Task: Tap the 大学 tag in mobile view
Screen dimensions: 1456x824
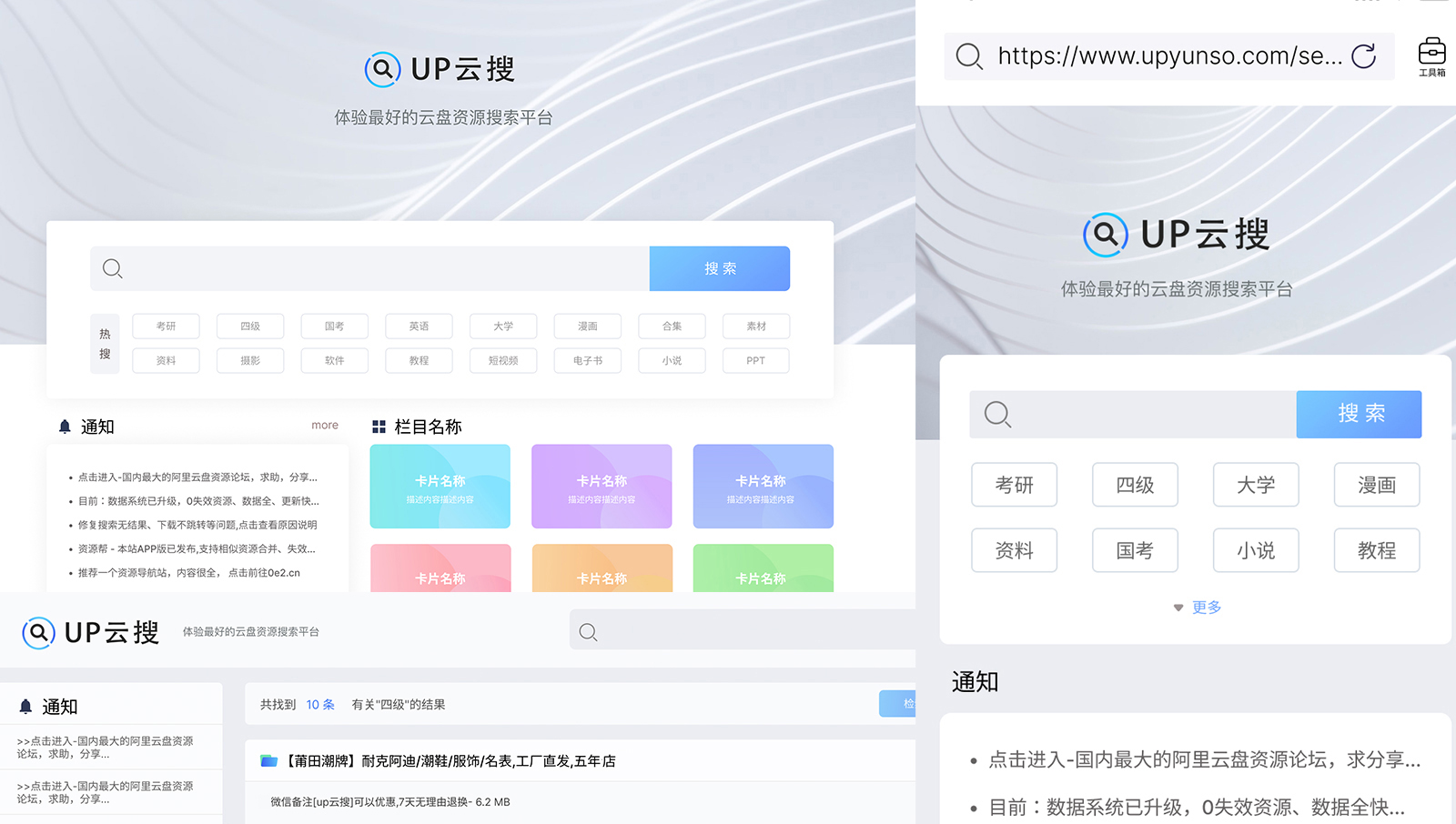Action: pyautogui.click(x=1256, y=485)
